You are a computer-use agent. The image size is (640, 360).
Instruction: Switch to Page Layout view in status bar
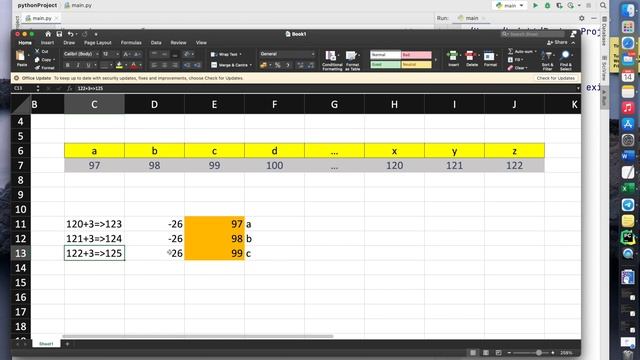486,353
